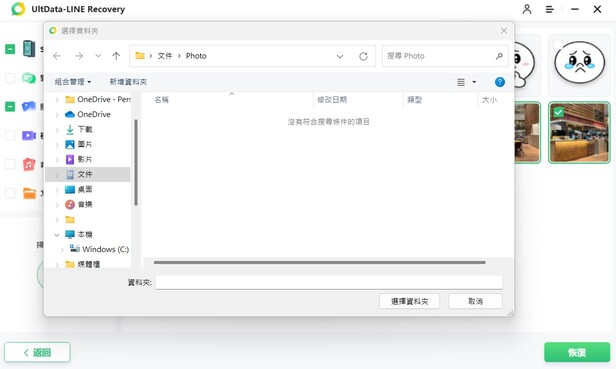The width and height of the screenshot is (616, 369).
Task: Toggle the chat bubble category checkbox
Action: 10,78
